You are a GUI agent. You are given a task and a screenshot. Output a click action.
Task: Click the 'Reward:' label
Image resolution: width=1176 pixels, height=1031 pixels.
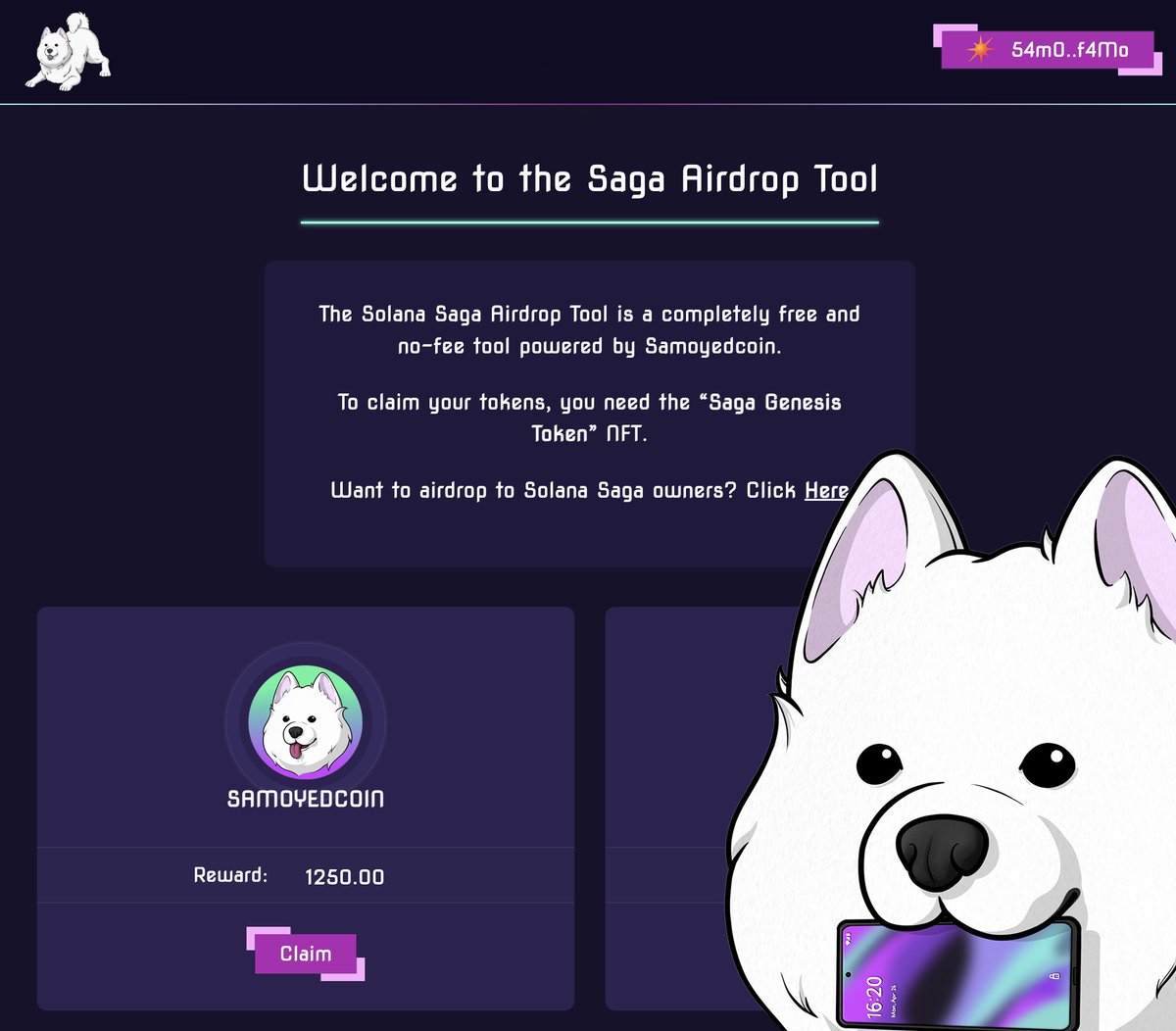tap(230, 875)
